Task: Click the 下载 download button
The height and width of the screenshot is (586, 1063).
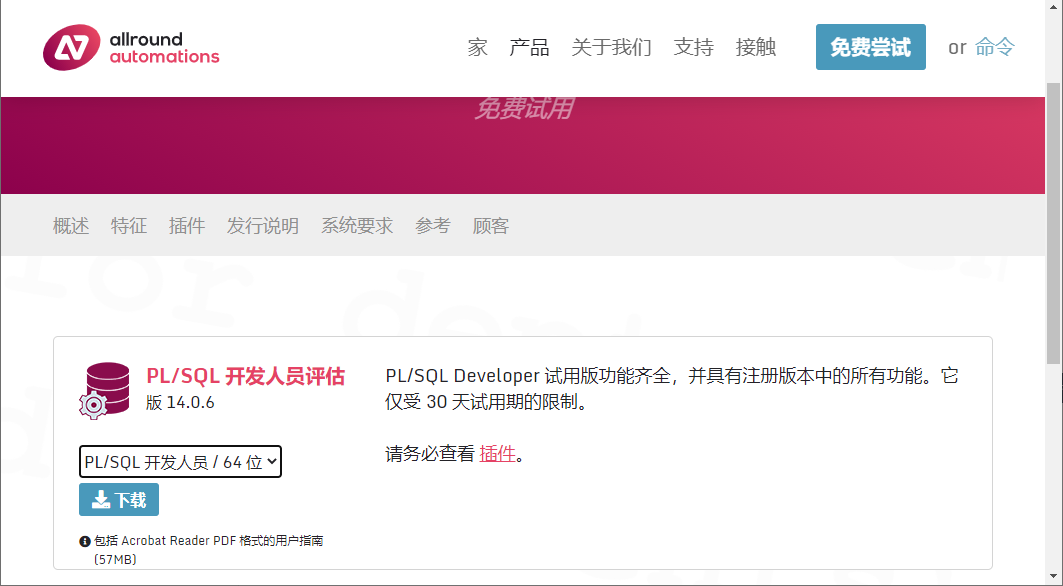Action: 119,500
